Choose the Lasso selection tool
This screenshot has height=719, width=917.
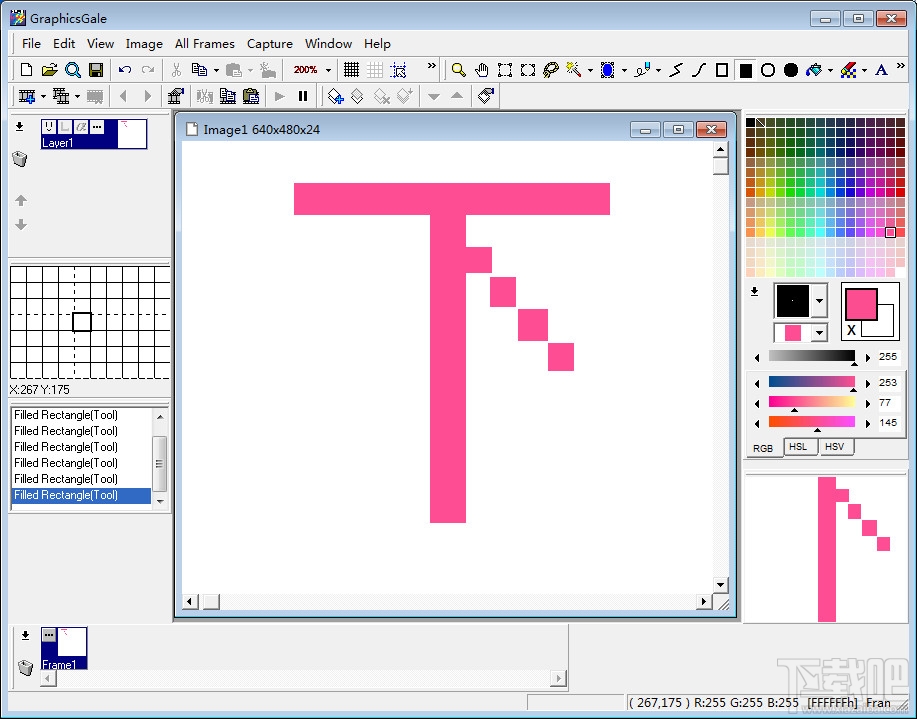pos(551,70)
